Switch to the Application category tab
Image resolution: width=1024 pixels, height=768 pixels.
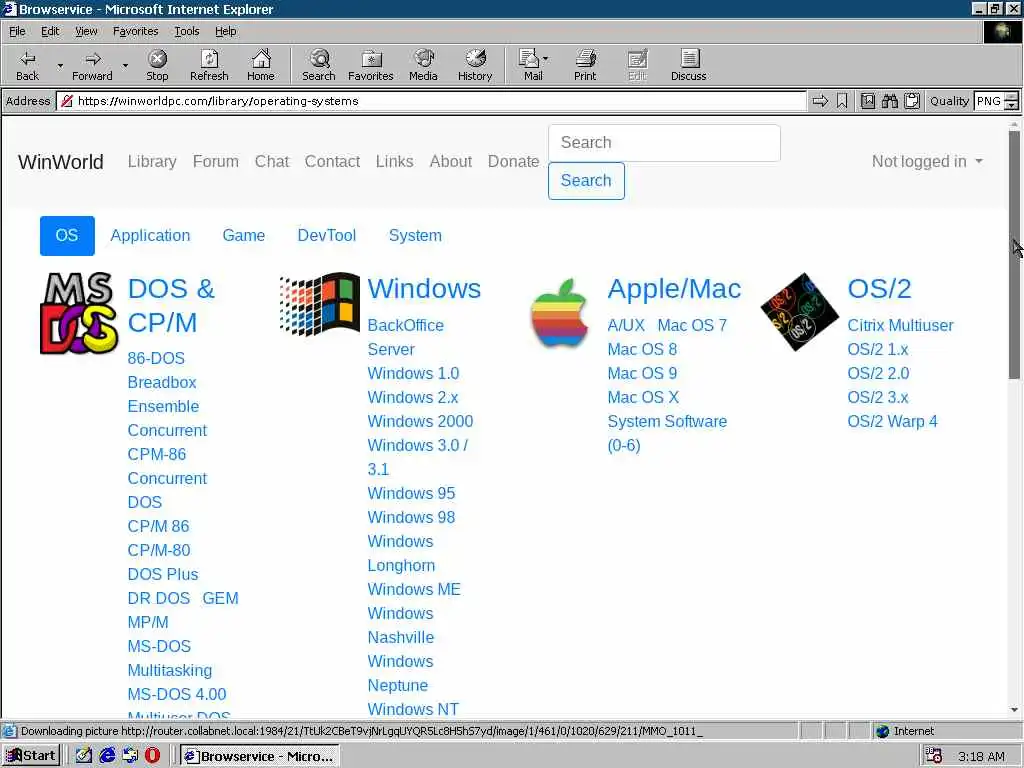150,236
